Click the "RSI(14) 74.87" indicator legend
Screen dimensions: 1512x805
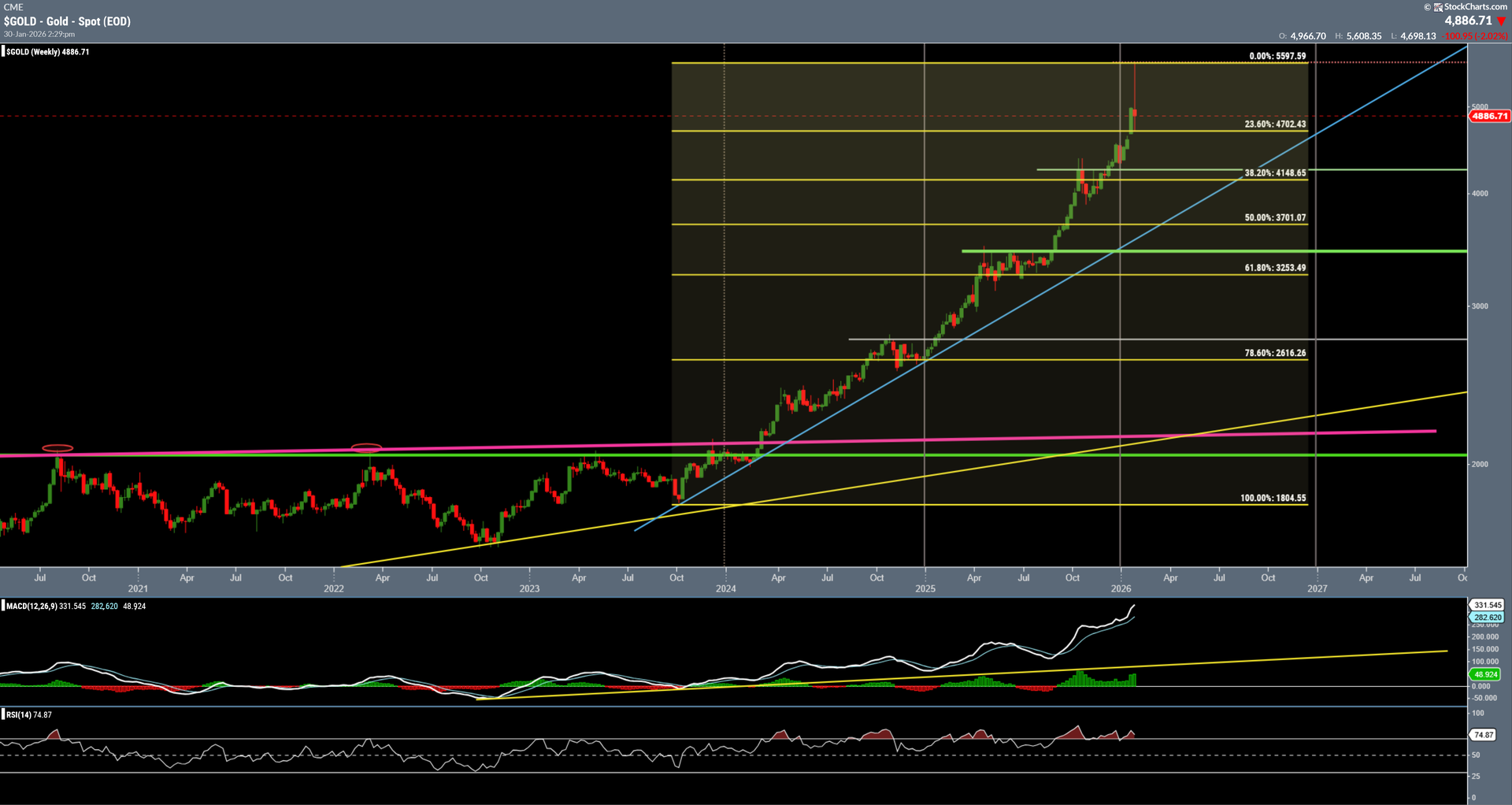click(x=29, y=715)
